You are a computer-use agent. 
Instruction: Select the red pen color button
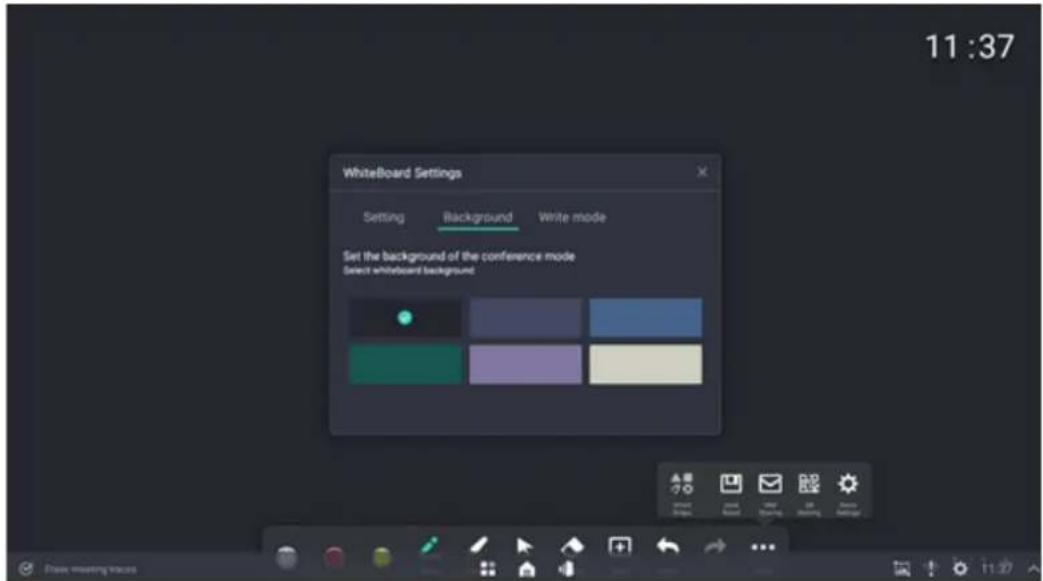335,557
